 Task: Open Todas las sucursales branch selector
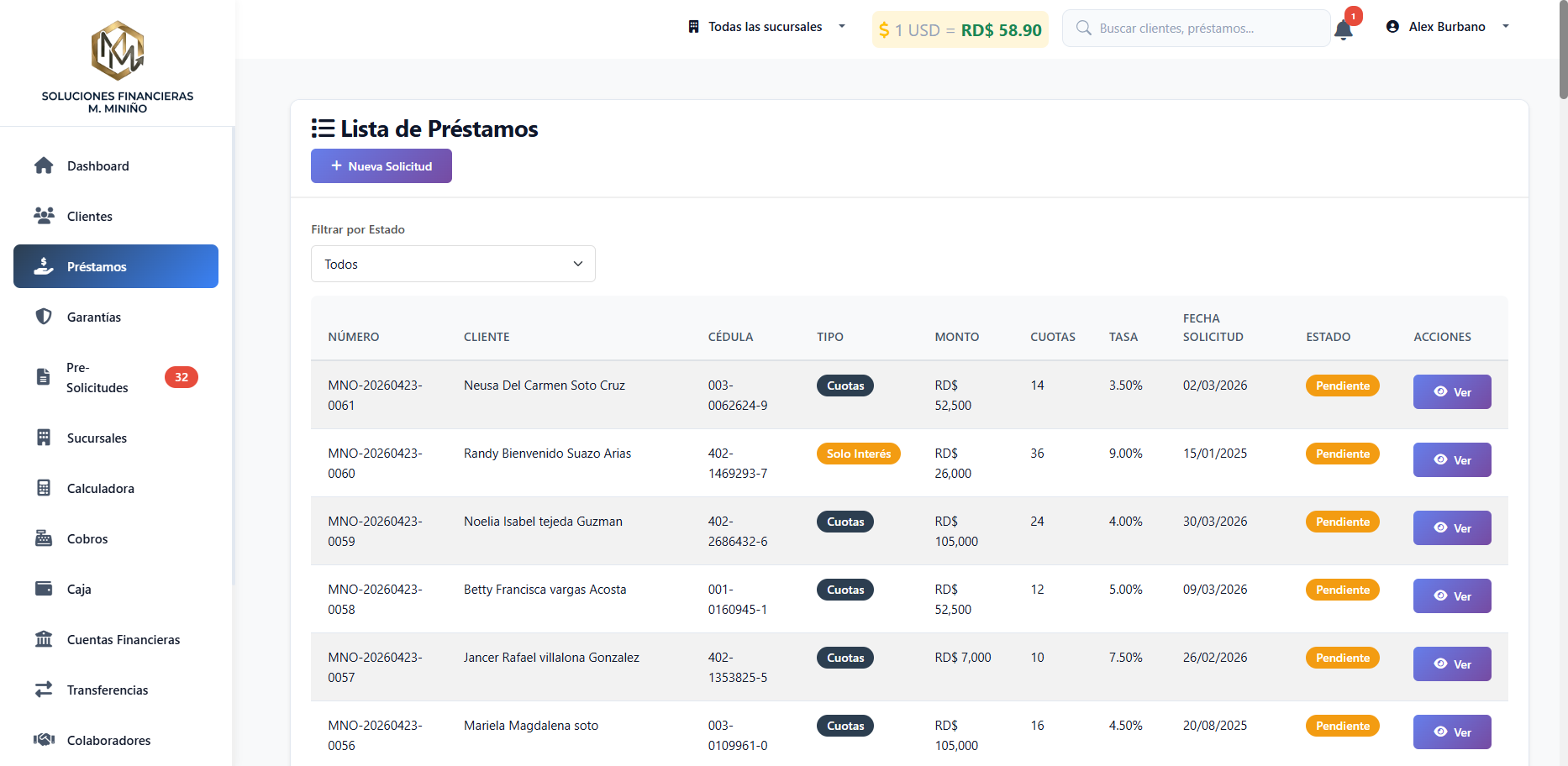766,27
